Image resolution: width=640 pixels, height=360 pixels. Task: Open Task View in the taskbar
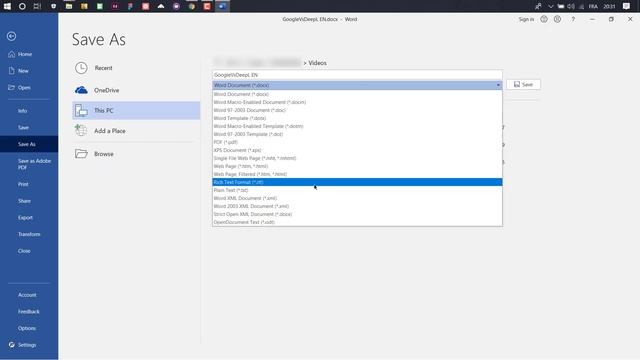click(38, 6)
